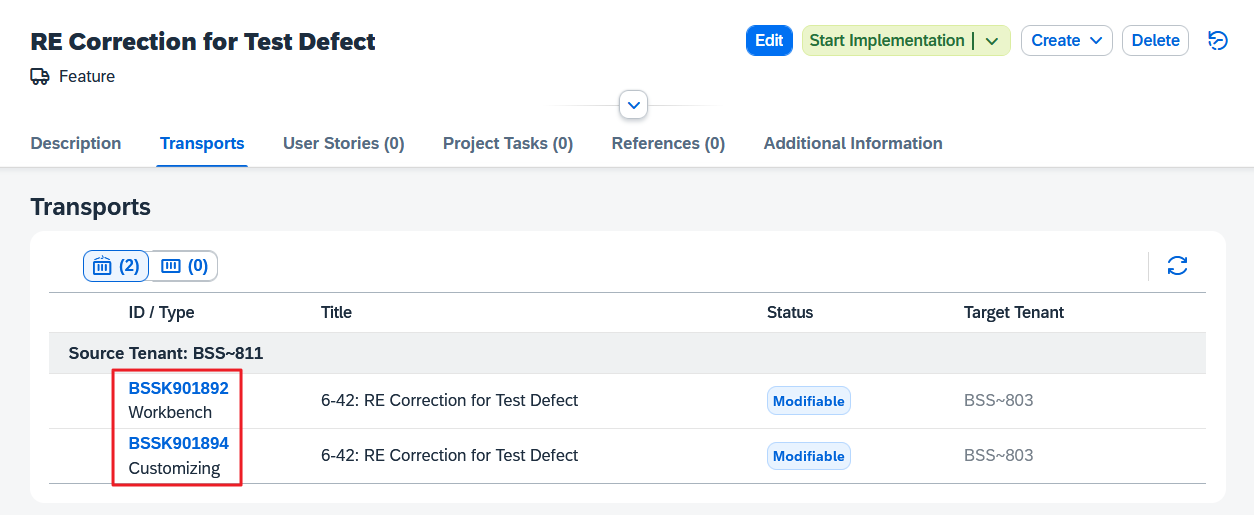Open the Start Implementation dropdown arrow
The width and height of the screenshot is (1254, 515).
(992, 41)
